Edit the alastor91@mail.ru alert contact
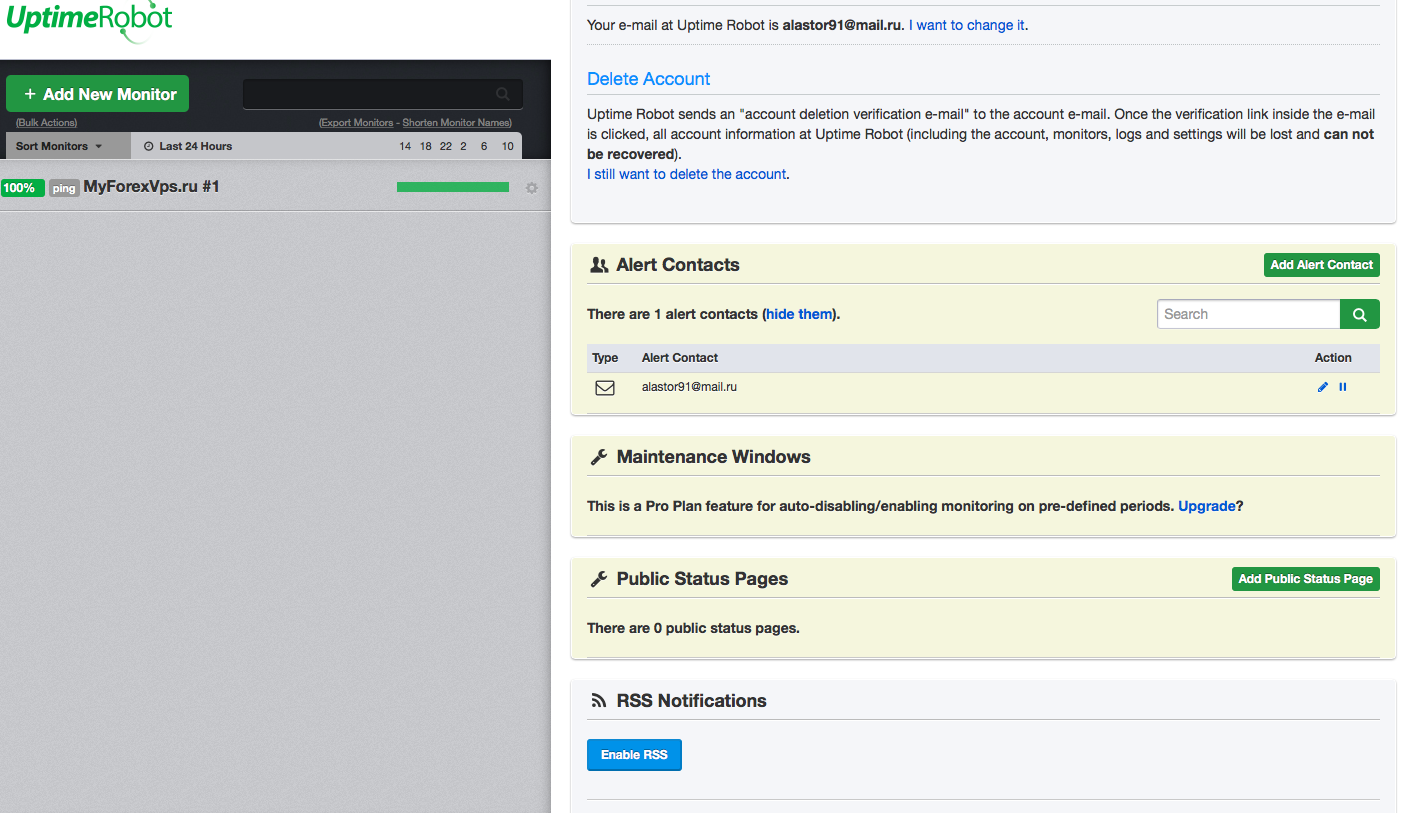Screen dimensions: 1424x813 [1323, 387]
